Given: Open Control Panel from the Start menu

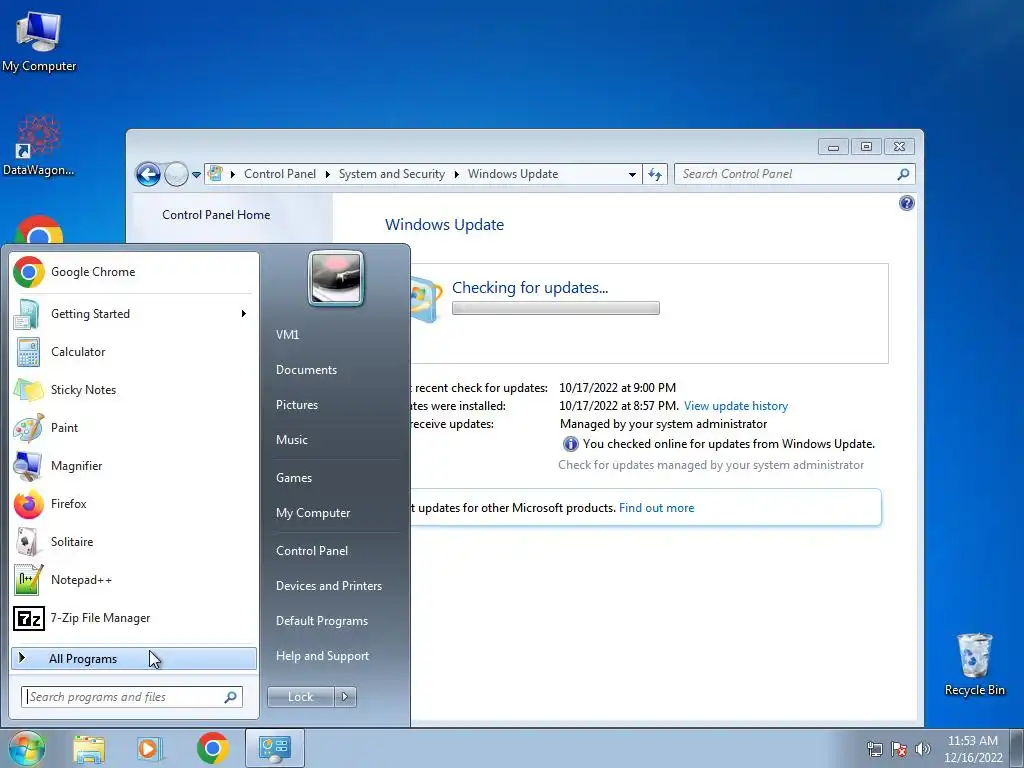Looking at the screenshot, I should [x=312, y=551].
